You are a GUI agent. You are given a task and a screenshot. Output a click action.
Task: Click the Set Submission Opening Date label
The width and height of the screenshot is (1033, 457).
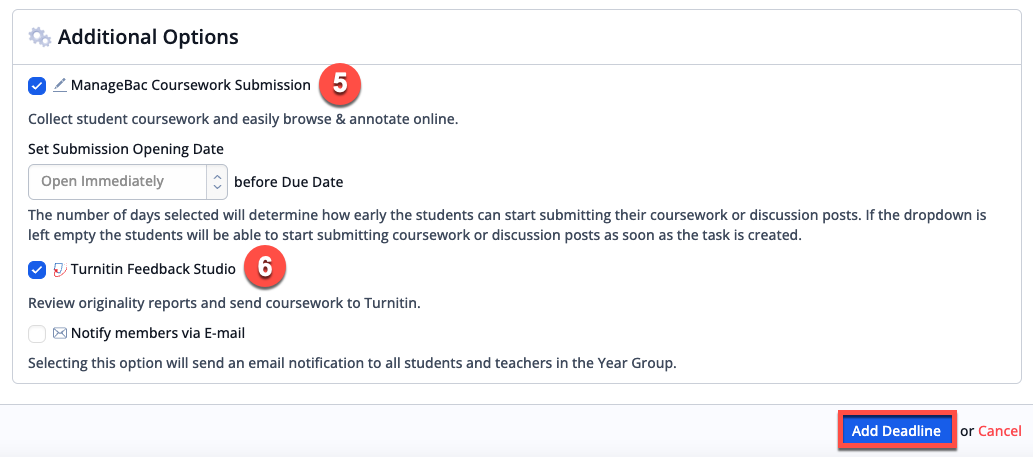[126, 149]
